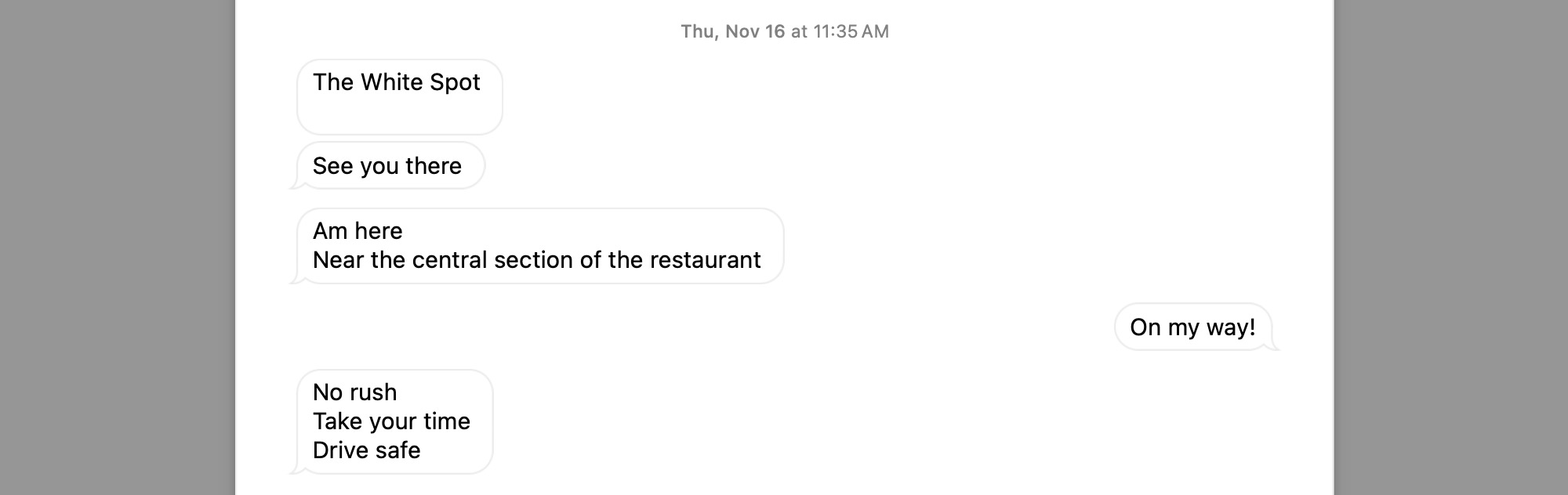Click the gray margin left of conversation
This screenshot has width=1568, height=495.
click(118, 247)
